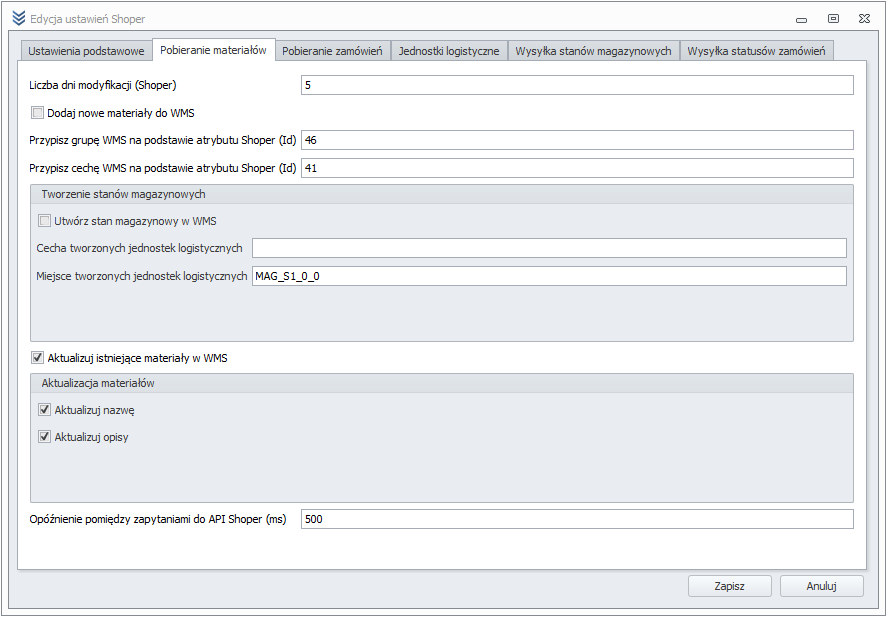The image size is (887, 617).
Task: Go to Jednostki logistyczne tab
Action: 449,51
